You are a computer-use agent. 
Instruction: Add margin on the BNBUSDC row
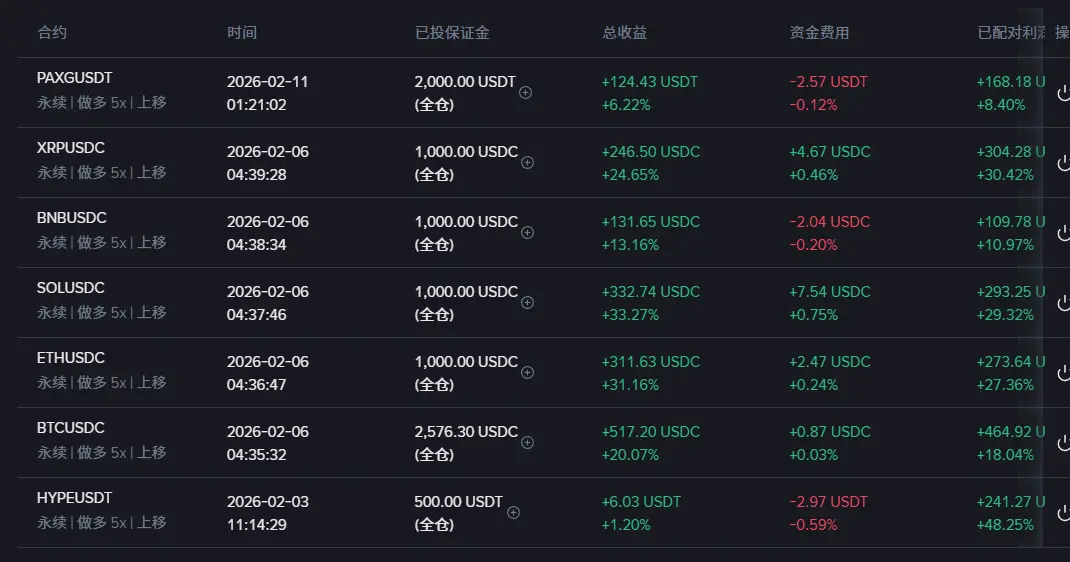pyautogui.click(x=527, y=233)
